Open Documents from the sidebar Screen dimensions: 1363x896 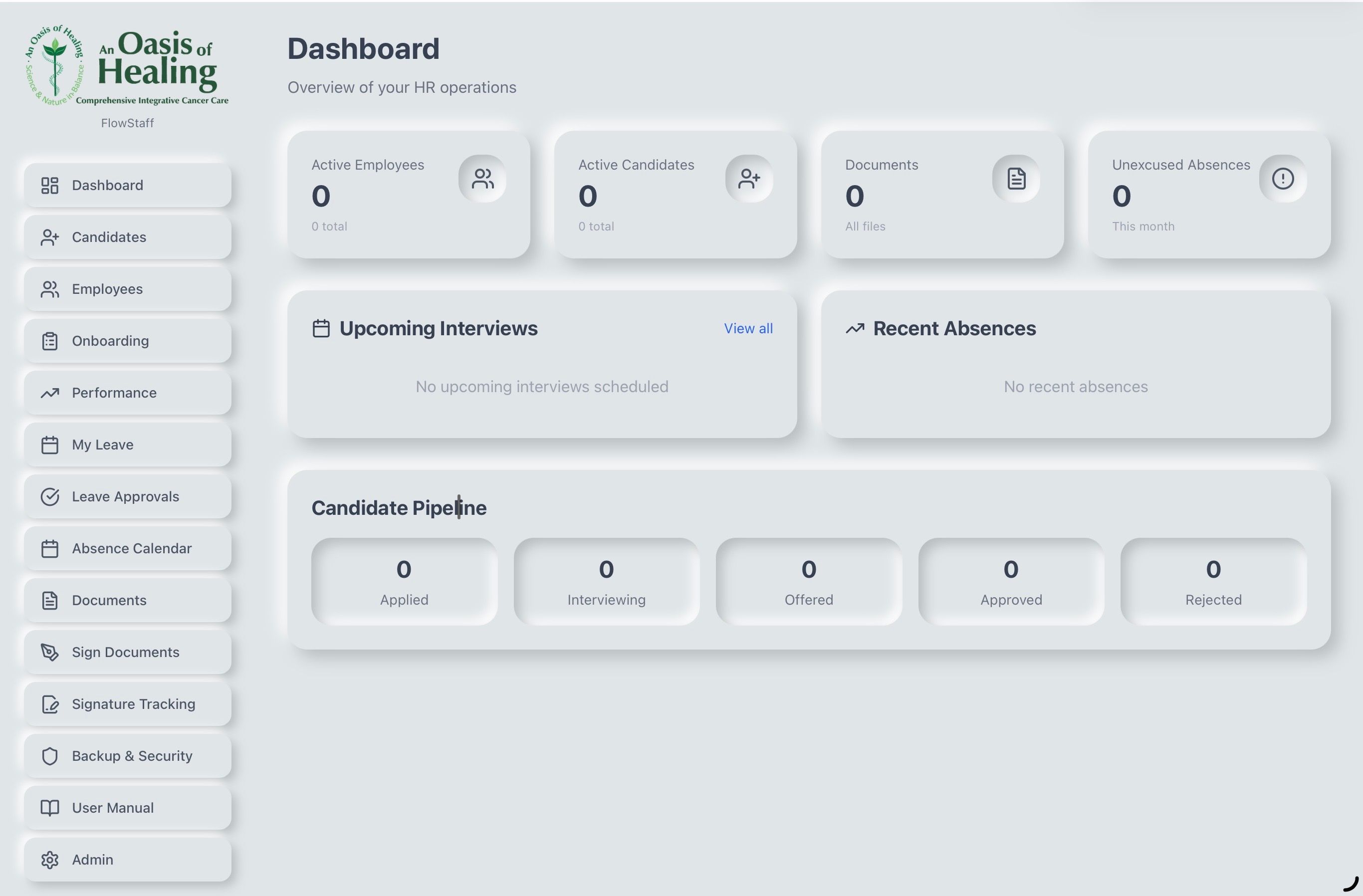pyautogui.click(x=127, y=601)
